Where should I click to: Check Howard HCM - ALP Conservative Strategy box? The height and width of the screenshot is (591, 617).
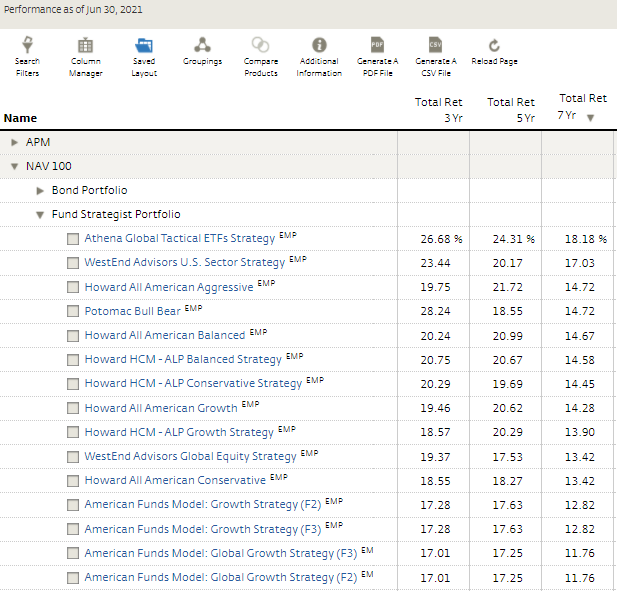(x=73, y=384)
